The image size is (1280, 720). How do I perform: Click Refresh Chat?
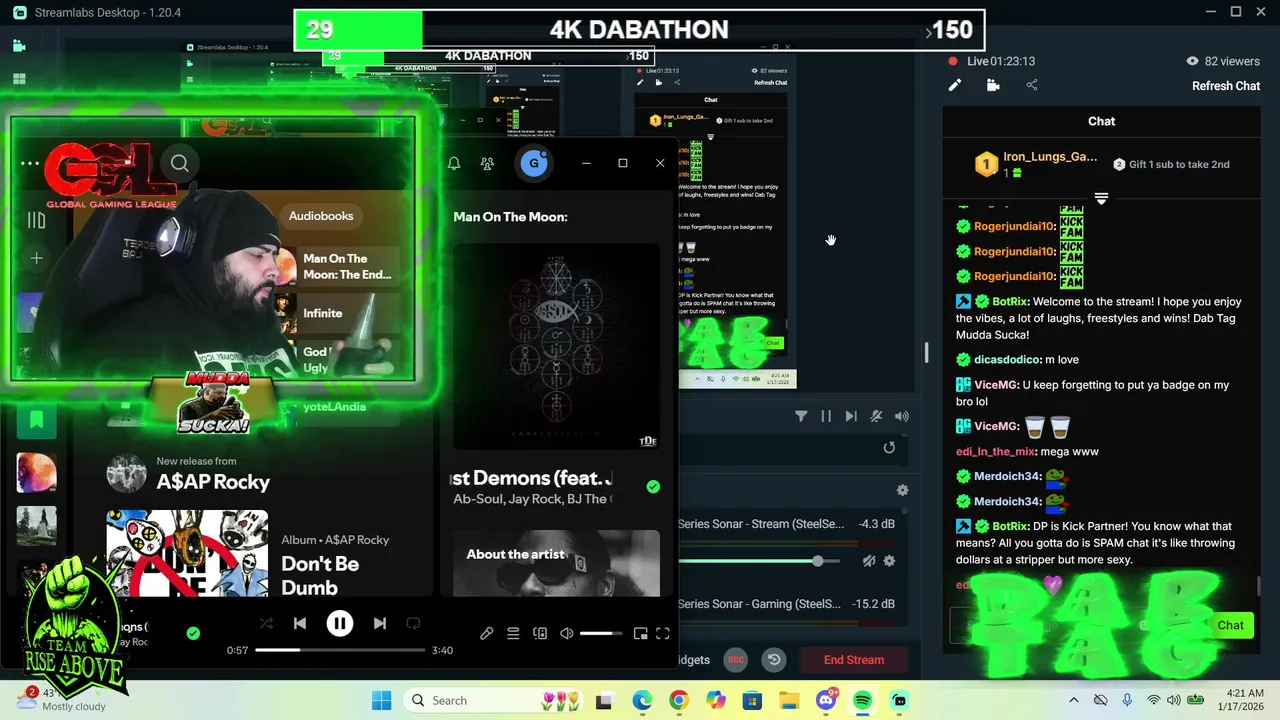[1226, 86]
